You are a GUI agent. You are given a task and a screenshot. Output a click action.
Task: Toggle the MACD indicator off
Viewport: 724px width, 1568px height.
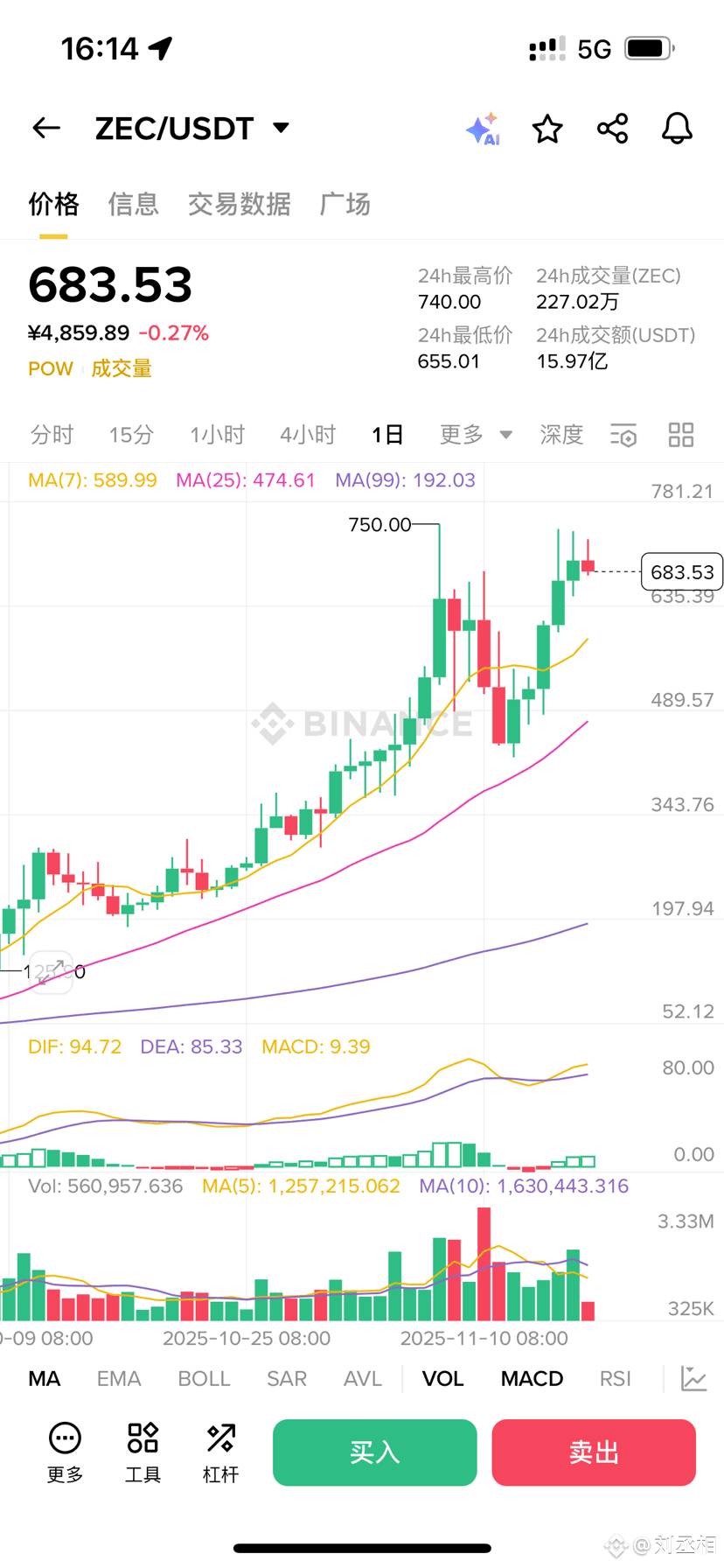coord(532,1378)
